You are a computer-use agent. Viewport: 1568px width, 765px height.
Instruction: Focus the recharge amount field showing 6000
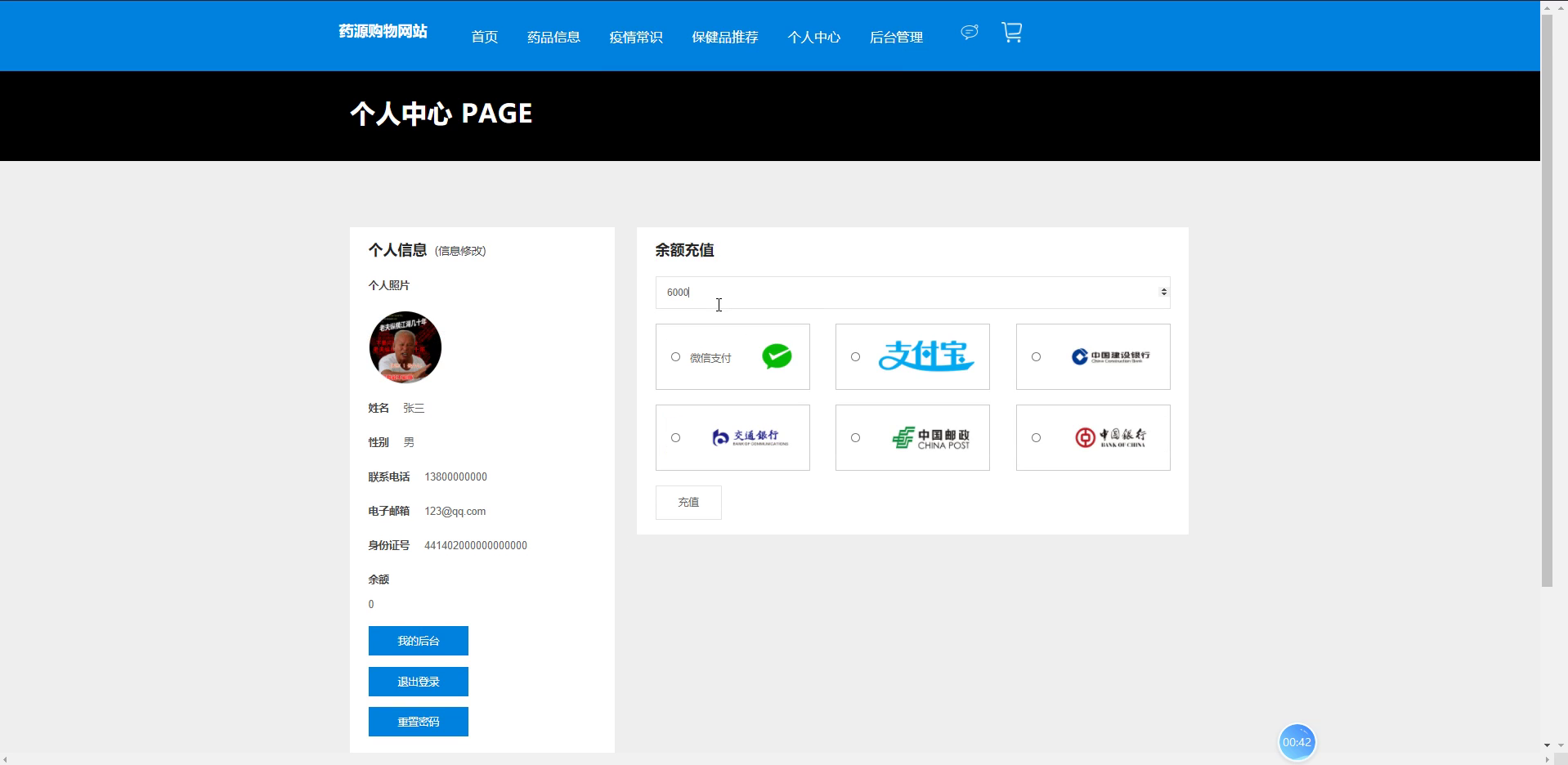pyautogui.click(x=912, y=292)
